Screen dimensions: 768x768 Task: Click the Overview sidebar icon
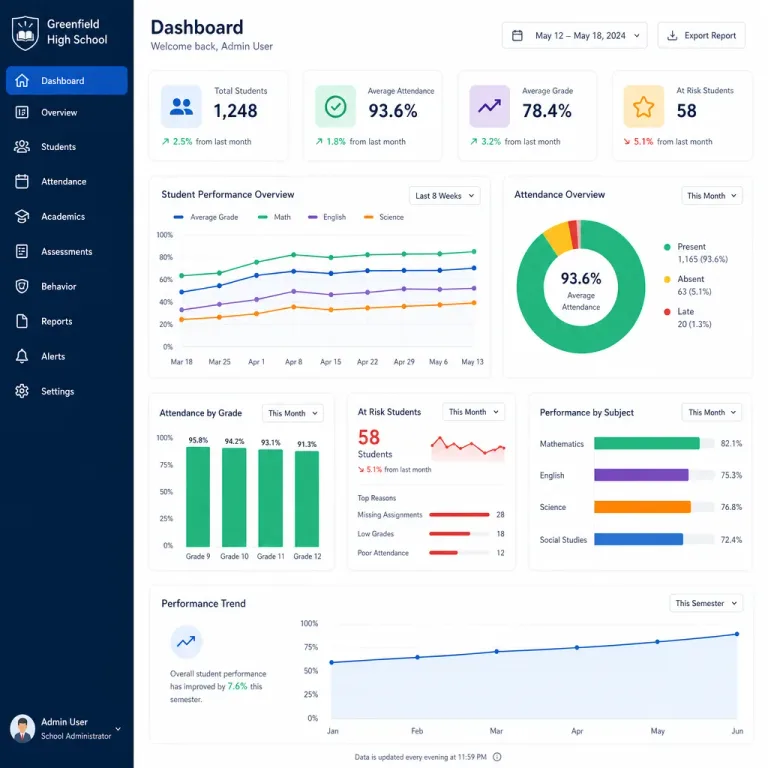tap(22, 112)
